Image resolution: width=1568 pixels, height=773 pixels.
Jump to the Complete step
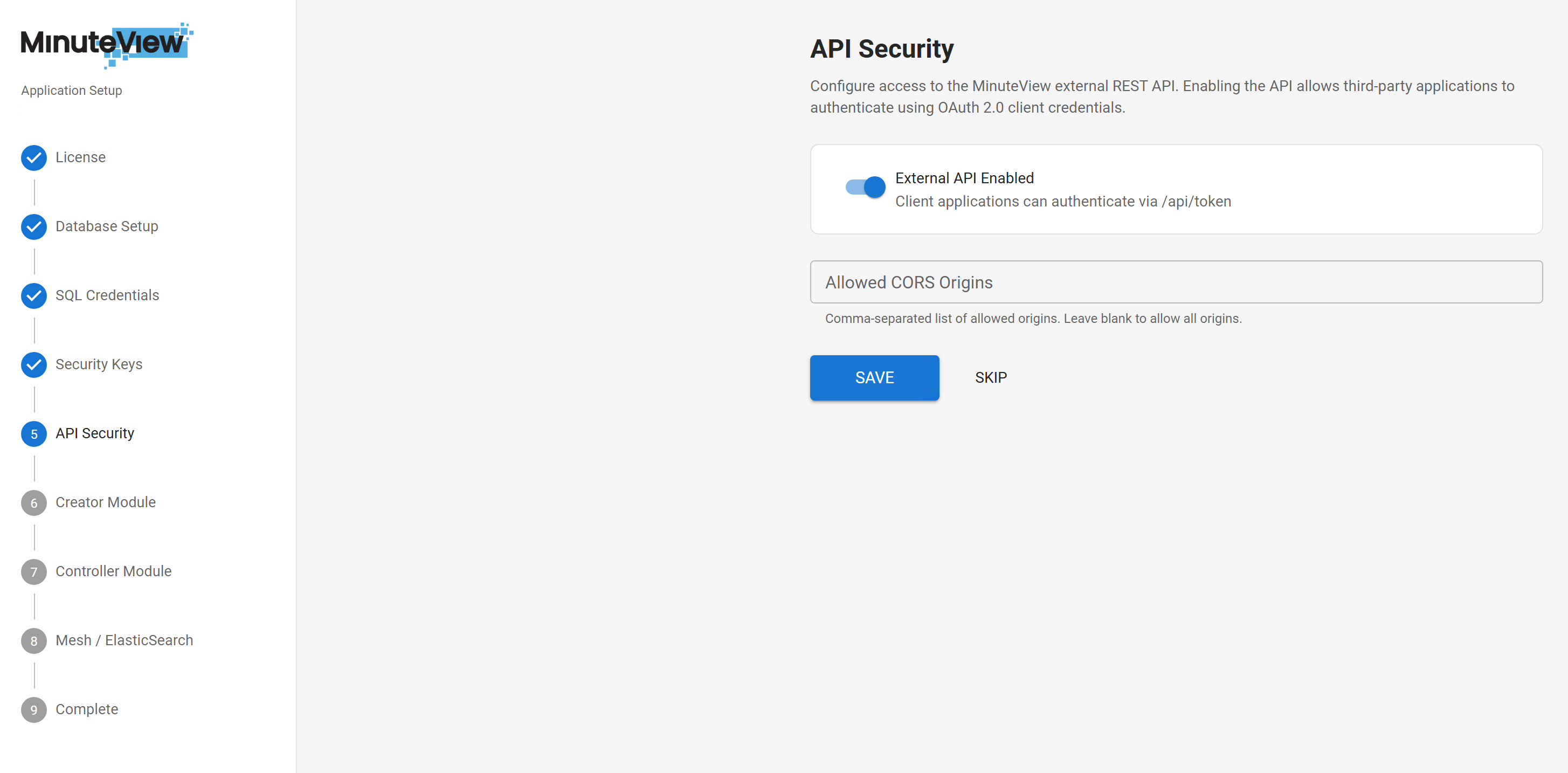click(86, 710)
